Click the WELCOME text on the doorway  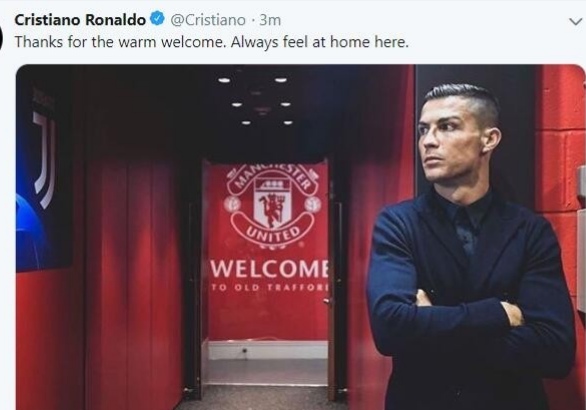pyautogui.click(x=269, y=268)
